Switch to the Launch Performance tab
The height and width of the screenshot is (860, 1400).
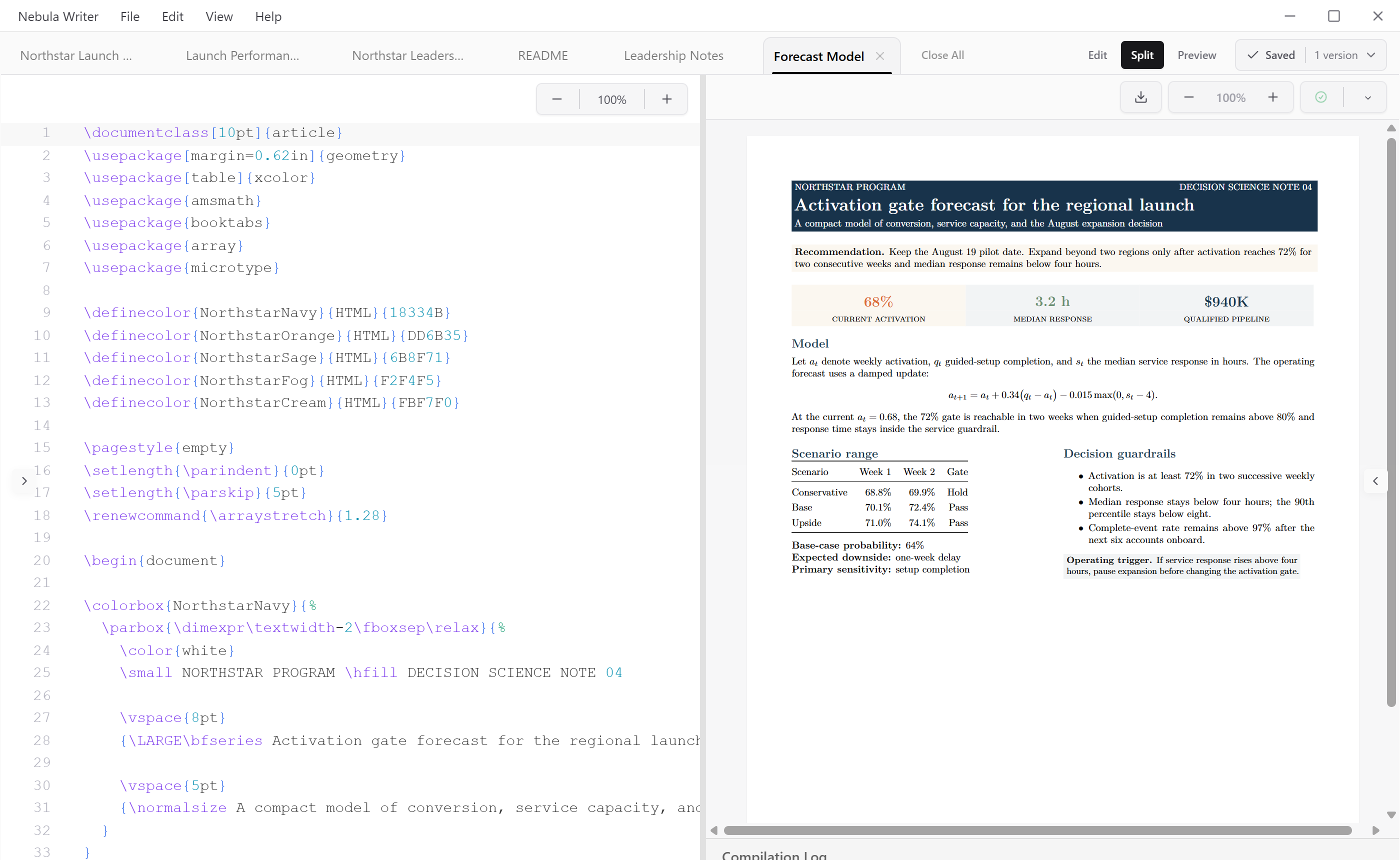242,55
